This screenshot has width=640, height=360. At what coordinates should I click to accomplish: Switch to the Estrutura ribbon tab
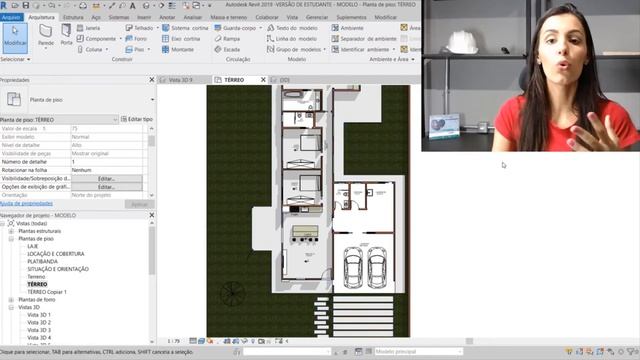tap(73, 17)
